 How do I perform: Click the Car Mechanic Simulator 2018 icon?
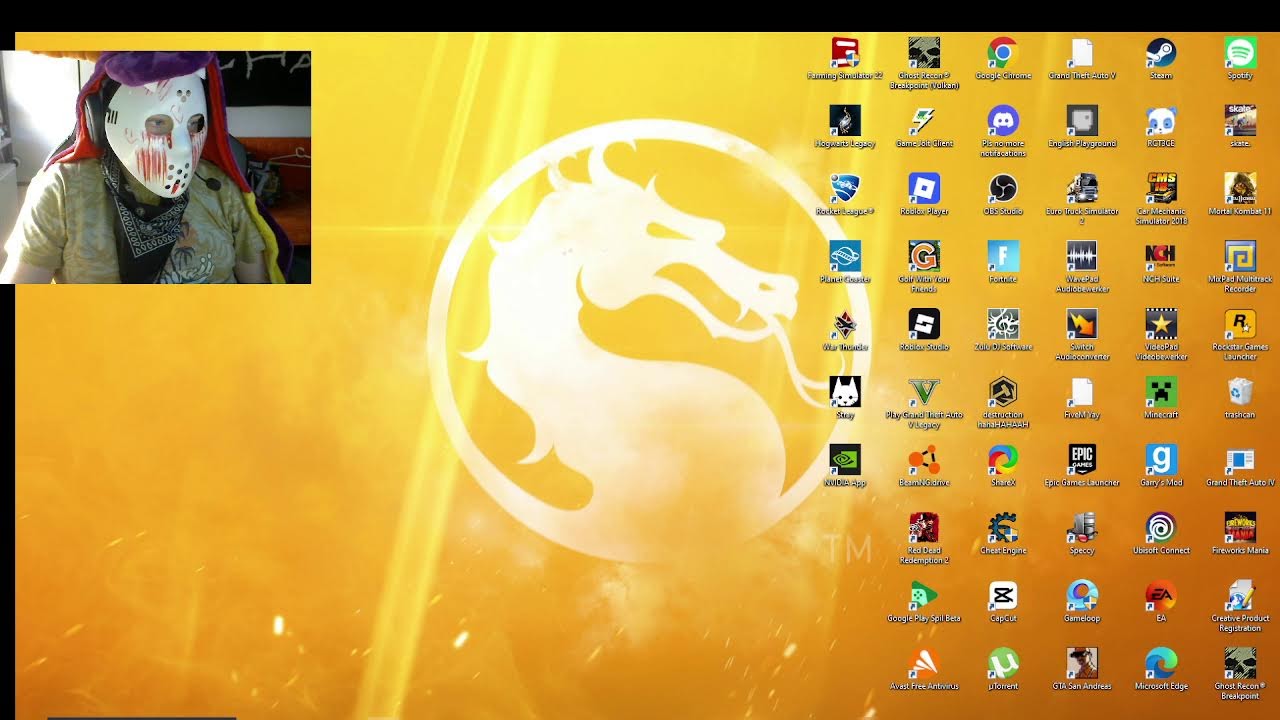[1161, 188]
